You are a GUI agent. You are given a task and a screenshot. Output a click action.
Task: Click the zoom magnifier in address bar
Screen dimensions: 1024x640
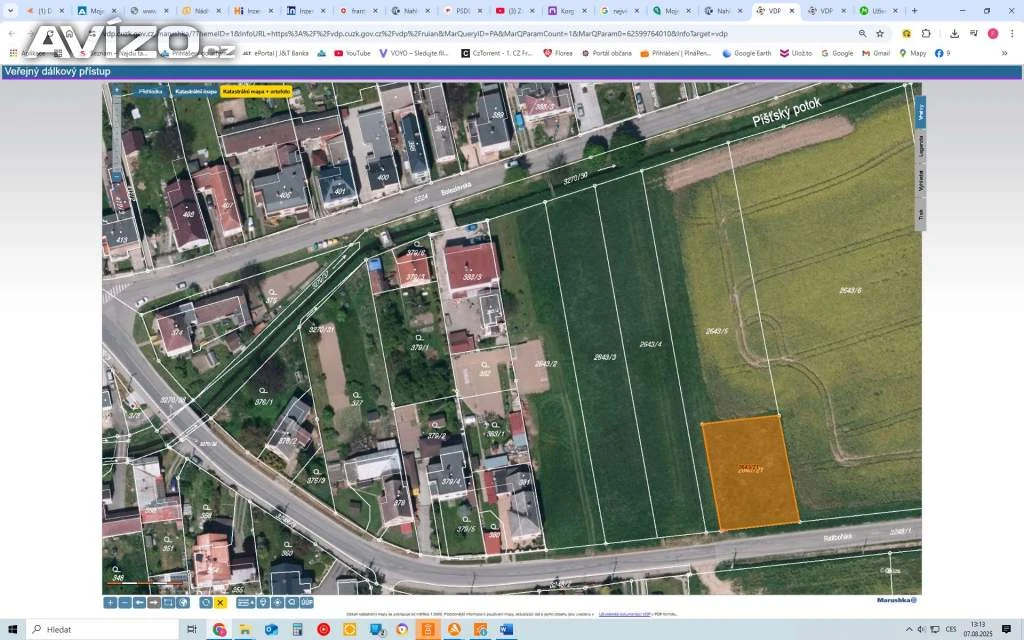(863, 33)
